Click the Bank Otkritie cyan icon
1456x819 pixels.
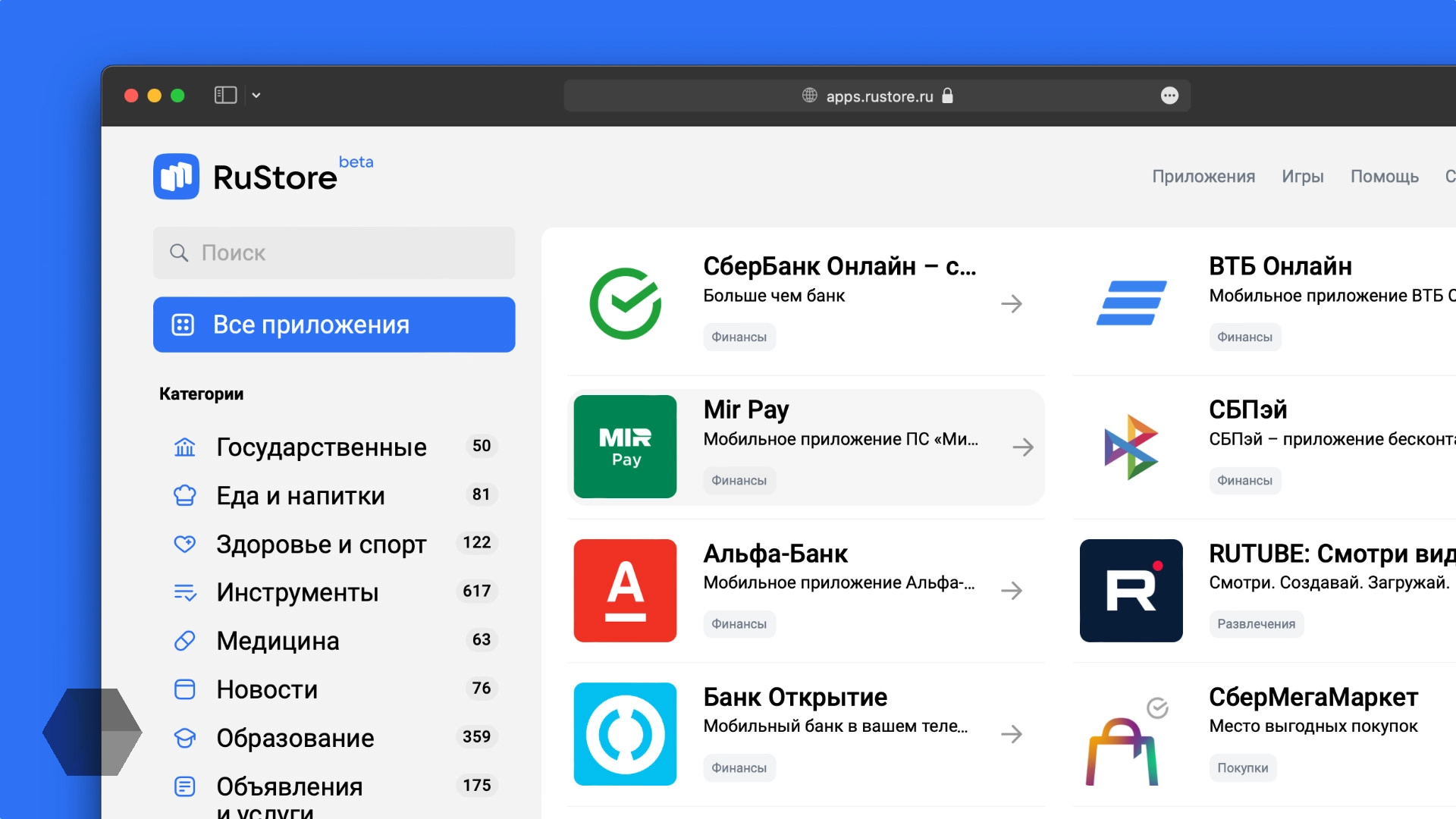tap(625, 733)
